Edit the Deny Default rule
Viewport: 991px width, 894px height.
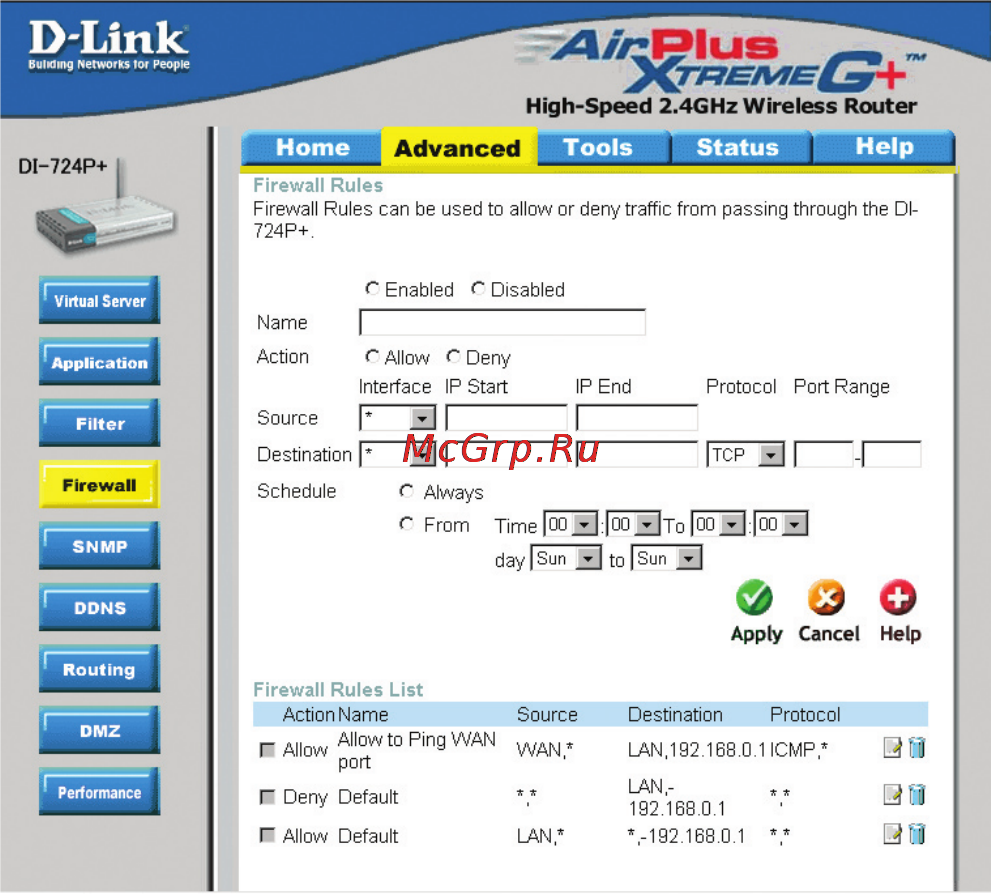tap(892, 794)
